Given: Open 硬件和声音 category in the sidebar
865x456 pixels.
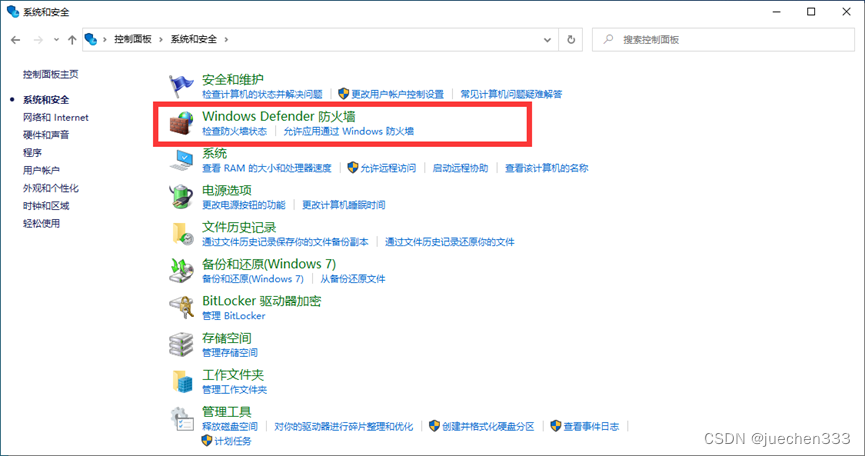Looking at the screenshot, I should [x=46, y=135].
